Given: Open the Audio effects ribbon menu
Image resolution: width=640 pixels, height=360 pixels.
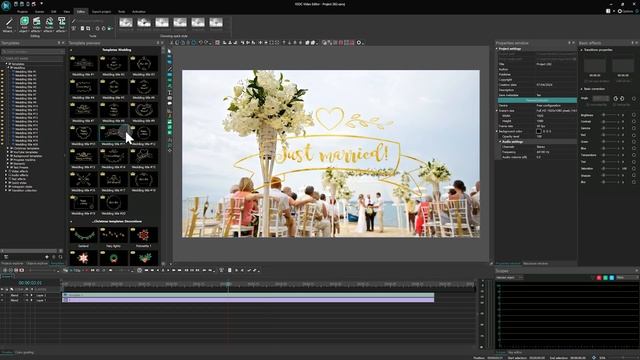Looking at the screenshot, I should pyautogui.click(x=49, y=24).
